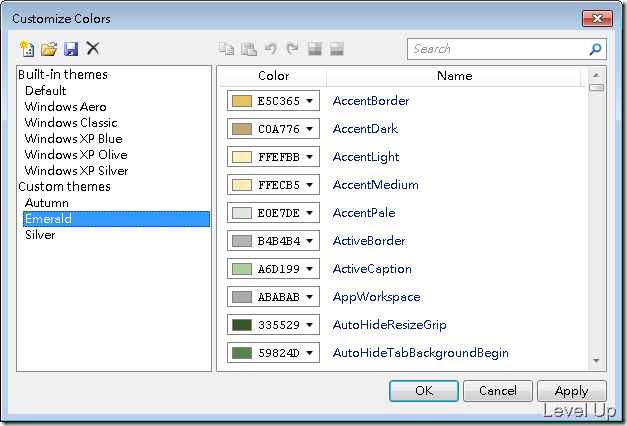Click the Paste color icon

point(249,49)
